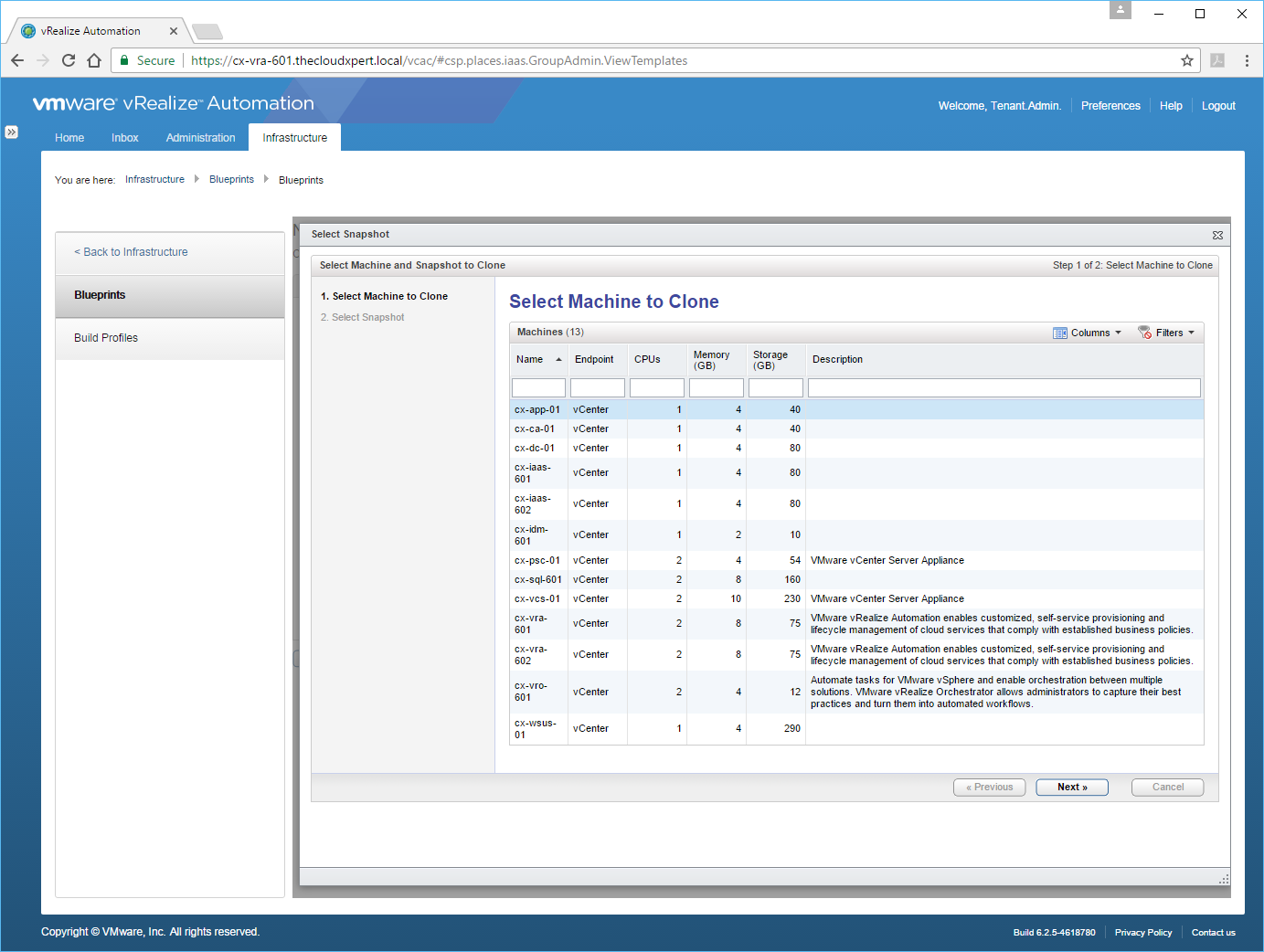The height and width of the screenshot is (952, 1264).
Task: Click the browser back arrow
Action: [17, 60]
